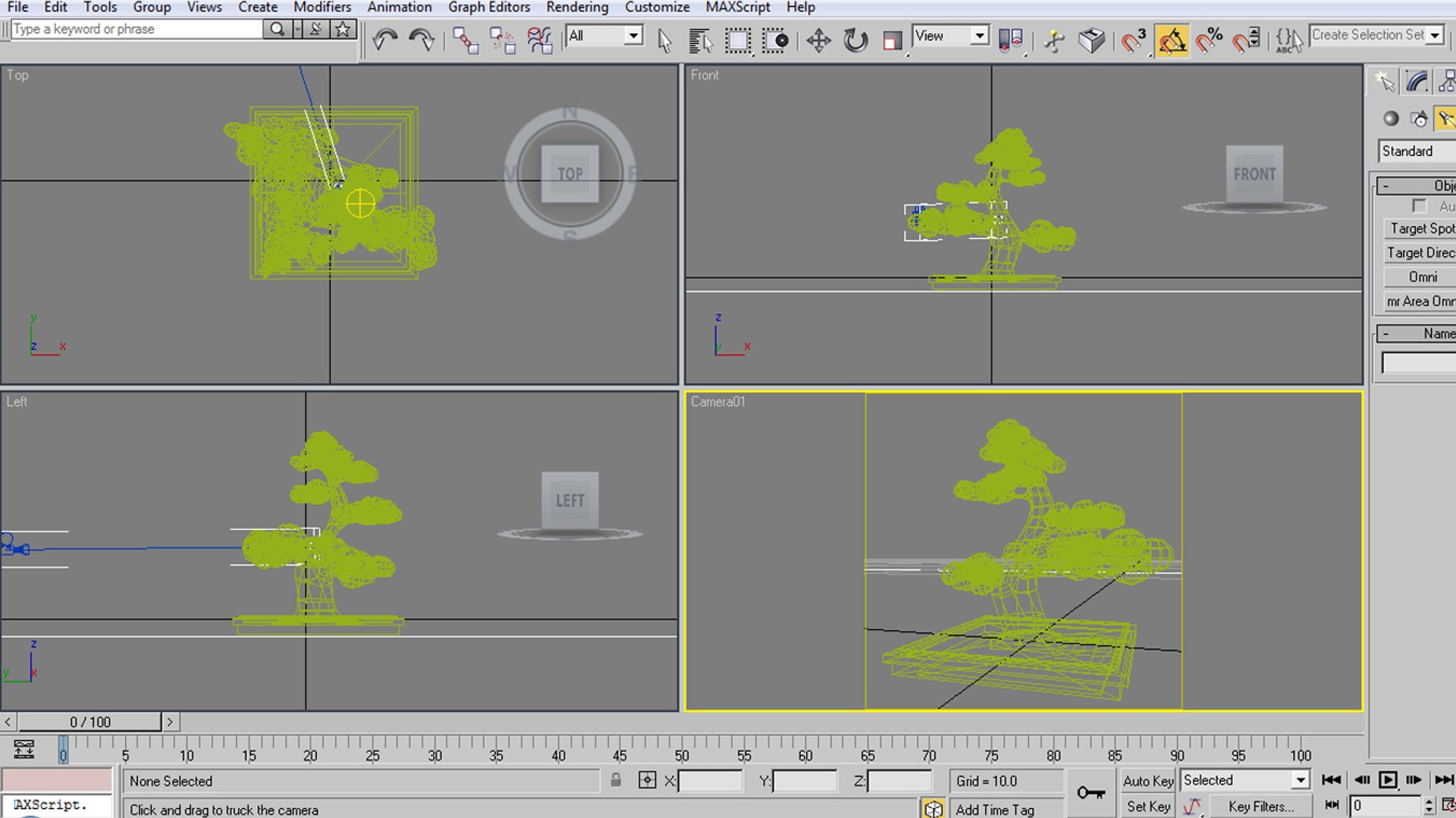Toggle Percent Snap icon
Screen dimensions: 1456x818
pyautogui.click(x=1210, y=39)
